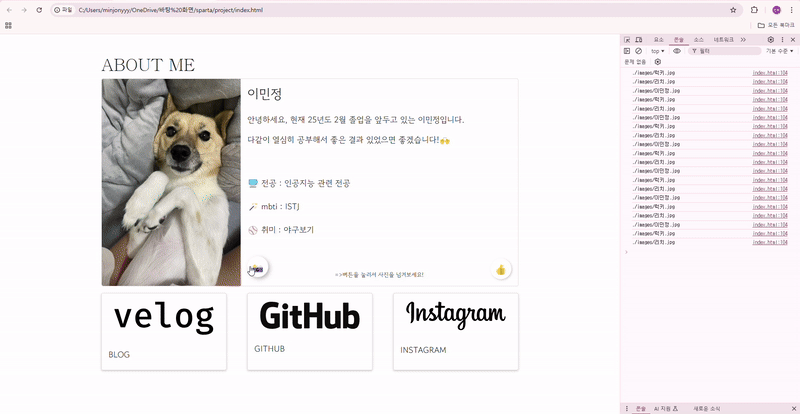Select the 콘솔 tab in top DevTools bar
Image resolution: width=800 pixels, height=414 pixels.
(x=679, y=39)
